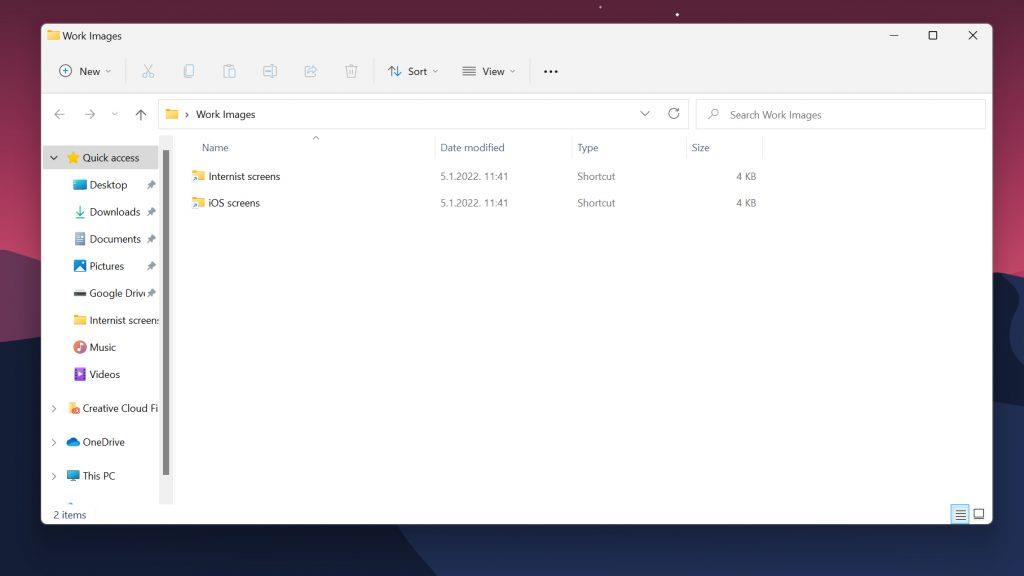Screen dimensions: 1024x576
Task: Go back with the left arrow
Action: tap(59, 114)
